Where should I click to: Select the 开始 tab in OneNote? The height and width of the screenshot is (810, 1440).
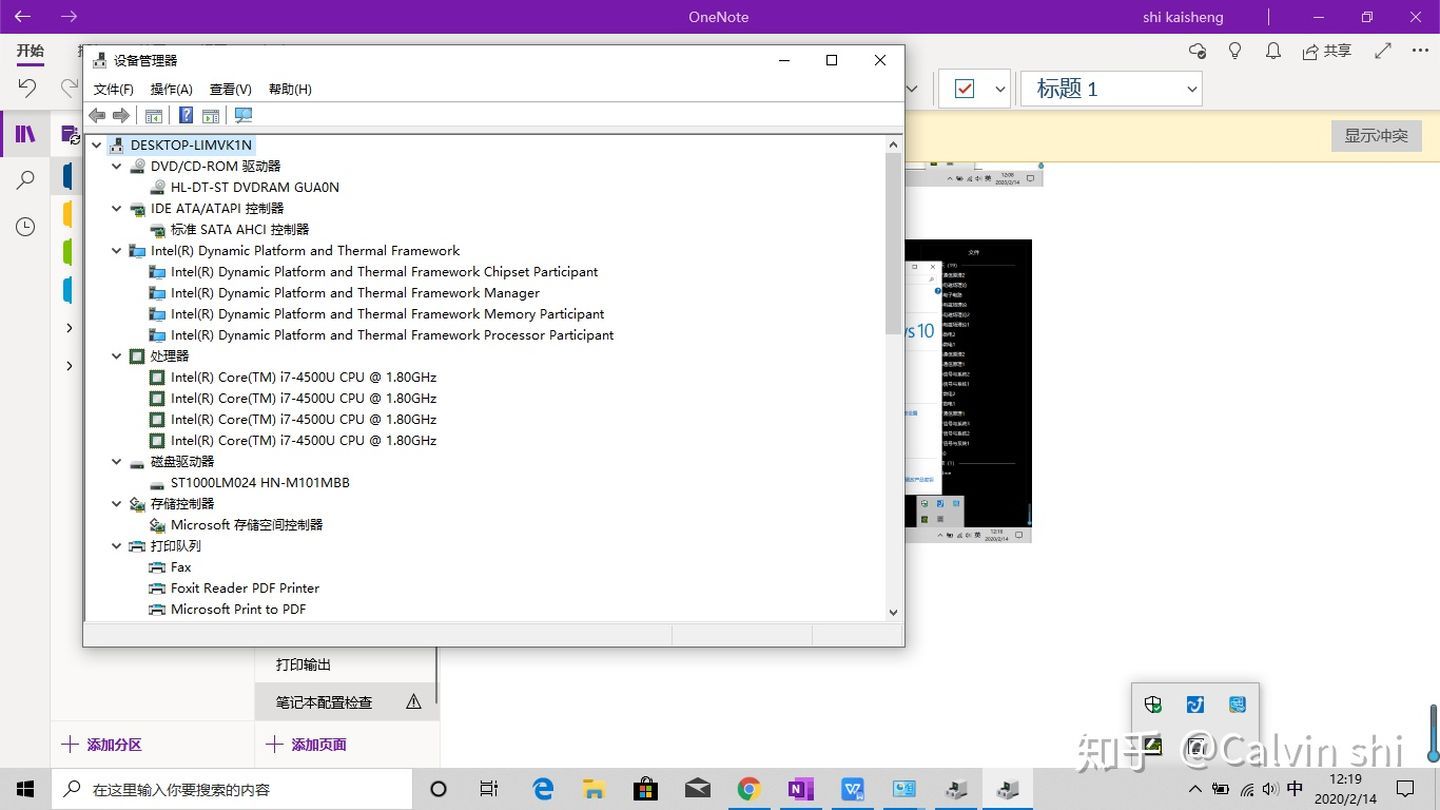[x=30, y=51]
